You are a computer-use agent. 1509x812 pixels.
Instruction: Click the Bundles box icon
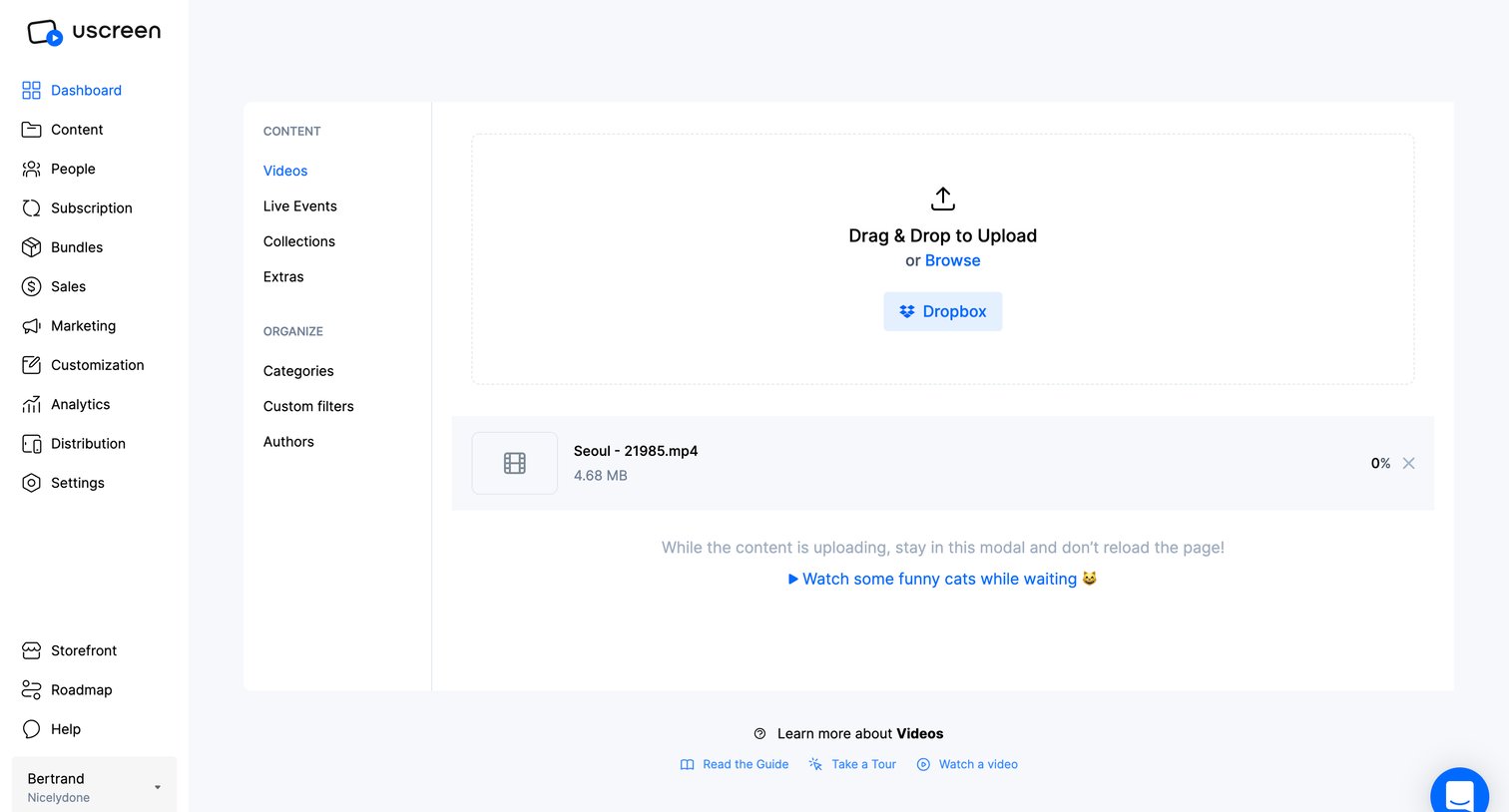(31, 247)
